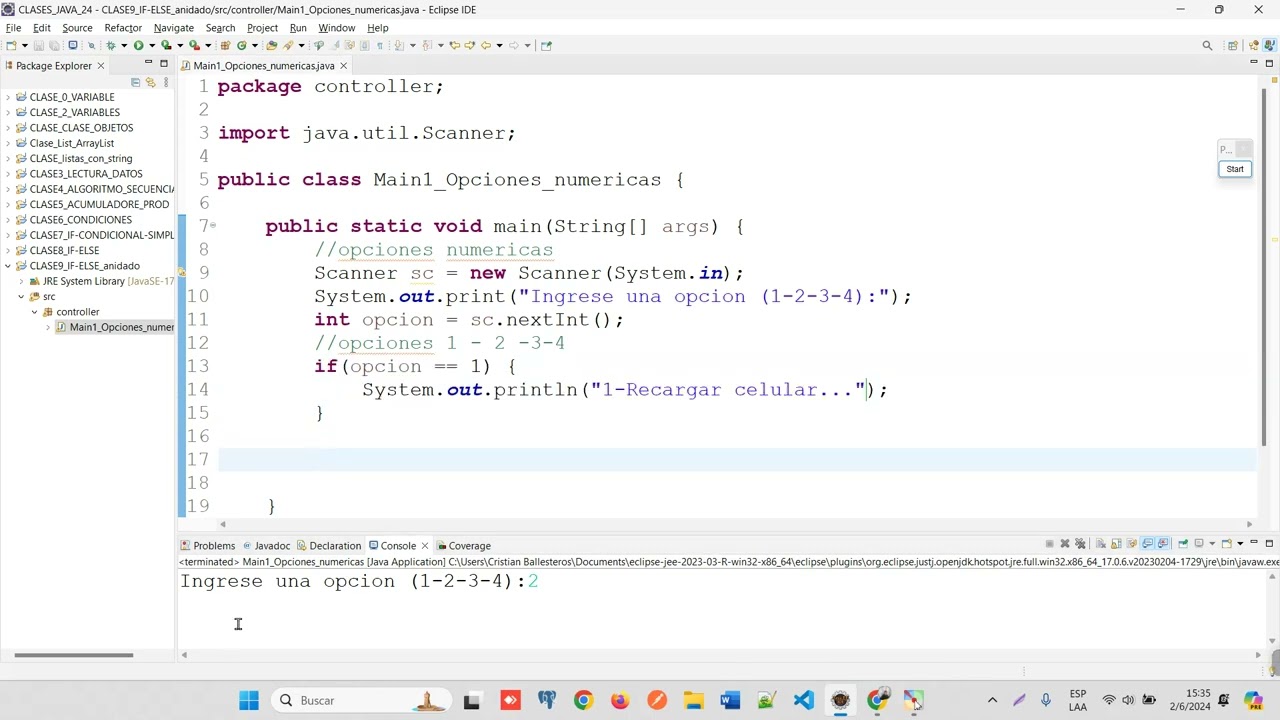Click the editor horizontal scrollbar
Screen dimensions: 1280x720
pos(735,524)
